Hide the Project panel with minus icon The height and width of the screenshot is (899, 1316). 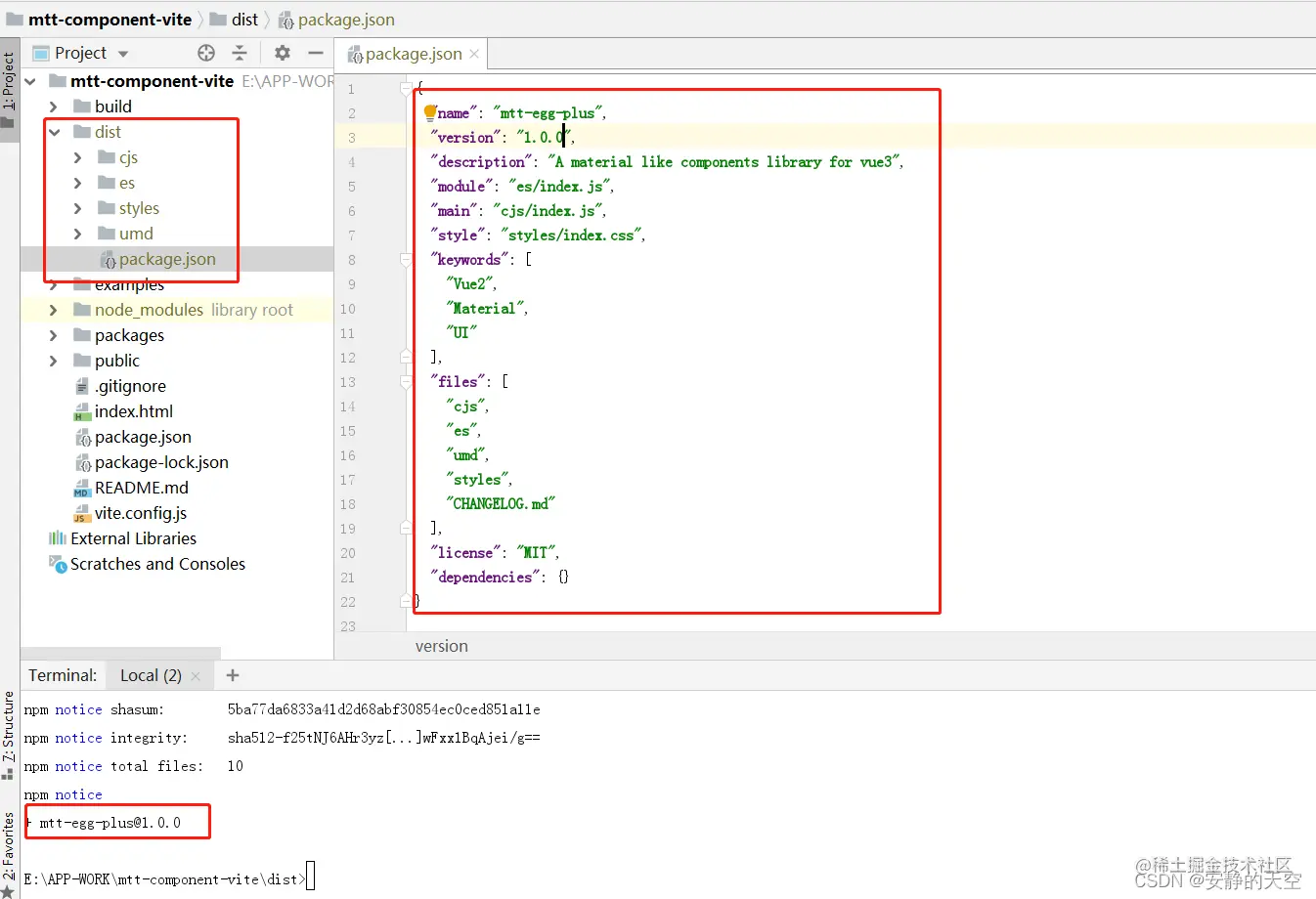[316, 53]
